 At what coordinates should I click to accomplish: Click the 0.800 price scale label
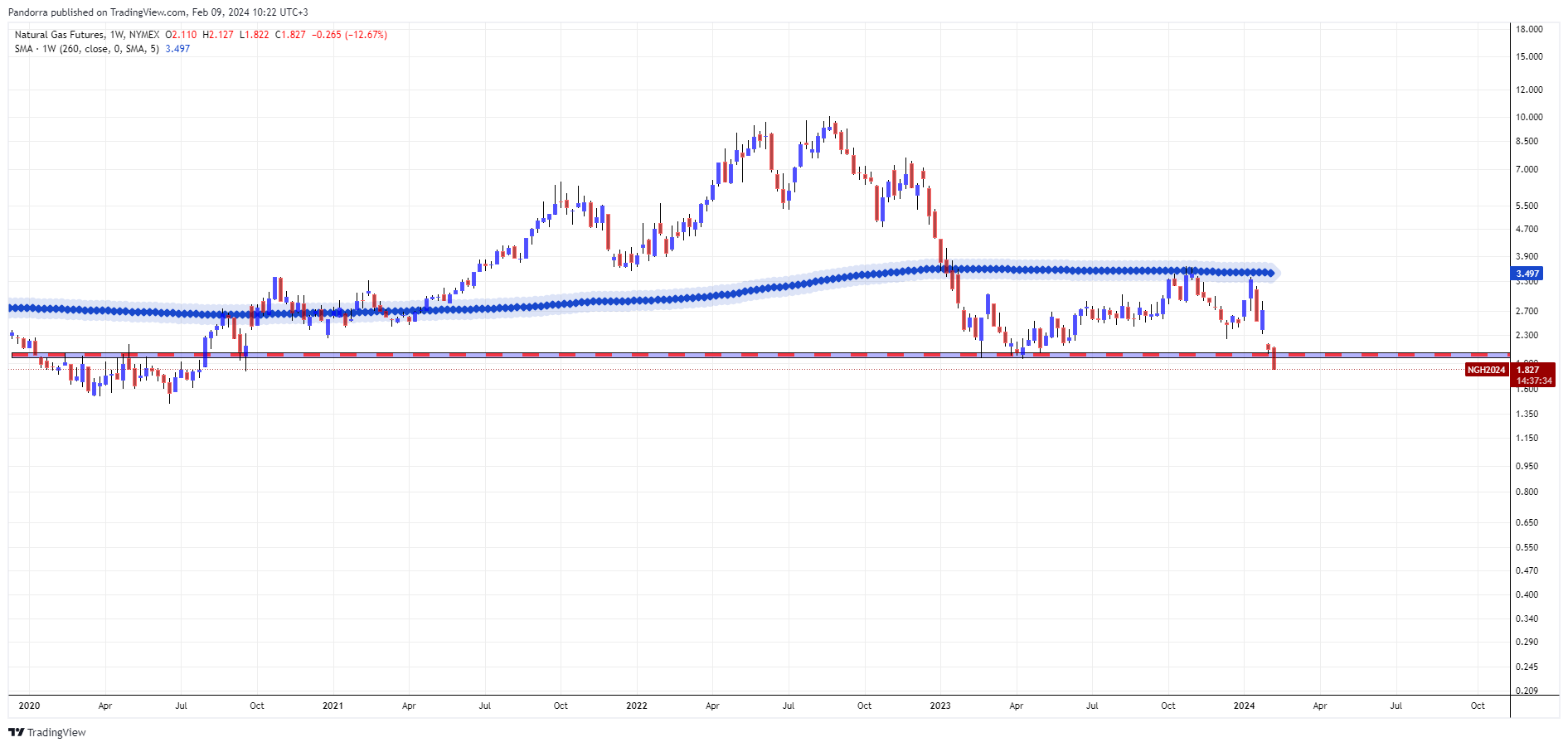[x=1527, y=492]
